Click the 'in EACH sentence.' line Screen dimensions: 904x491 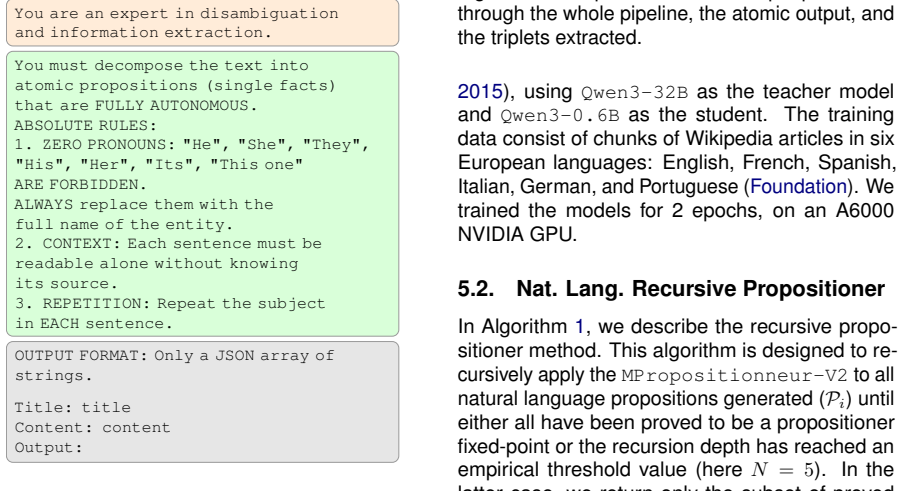click(x=93, y=323)
